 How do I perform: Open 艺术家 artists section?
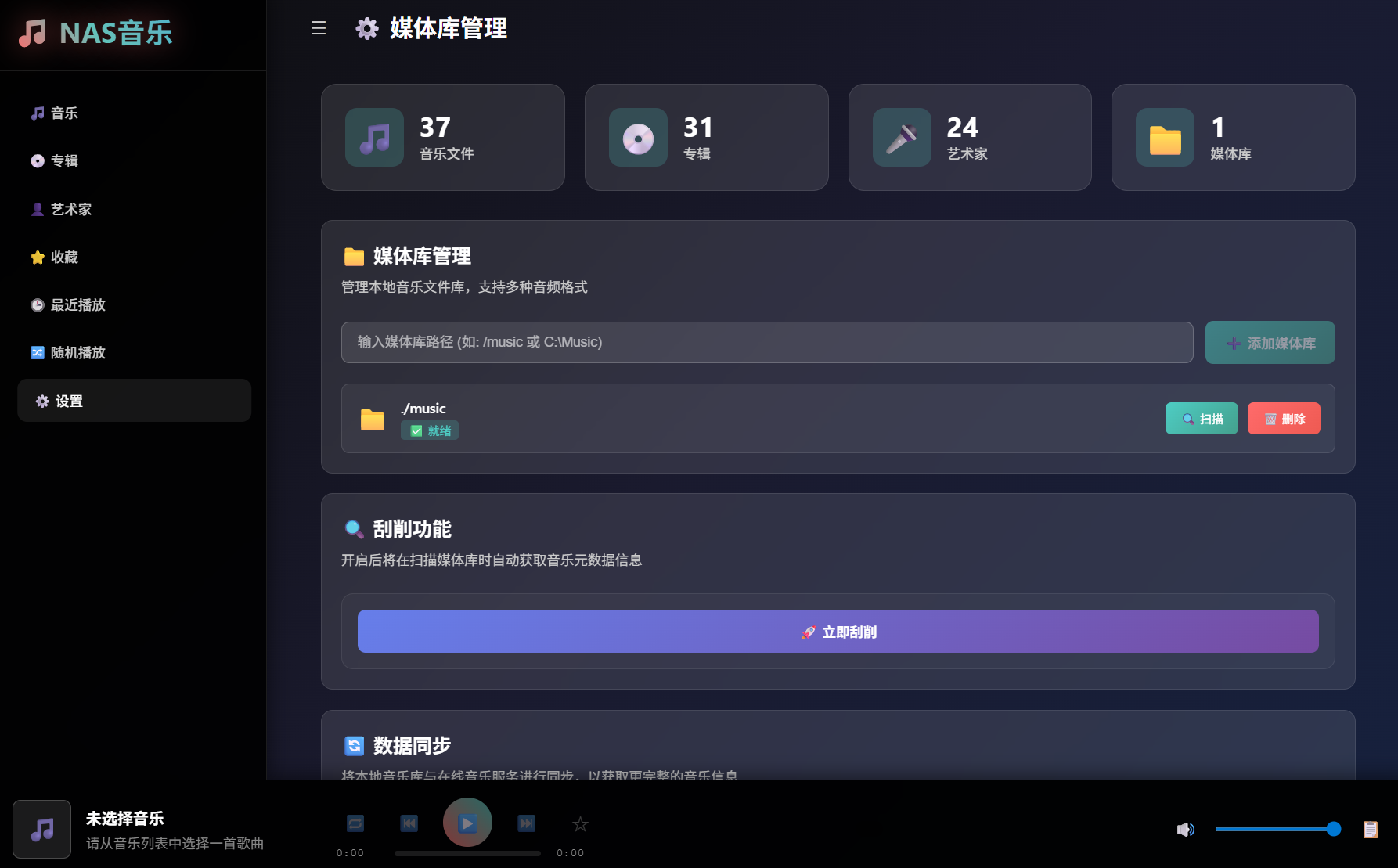point(70,210)
